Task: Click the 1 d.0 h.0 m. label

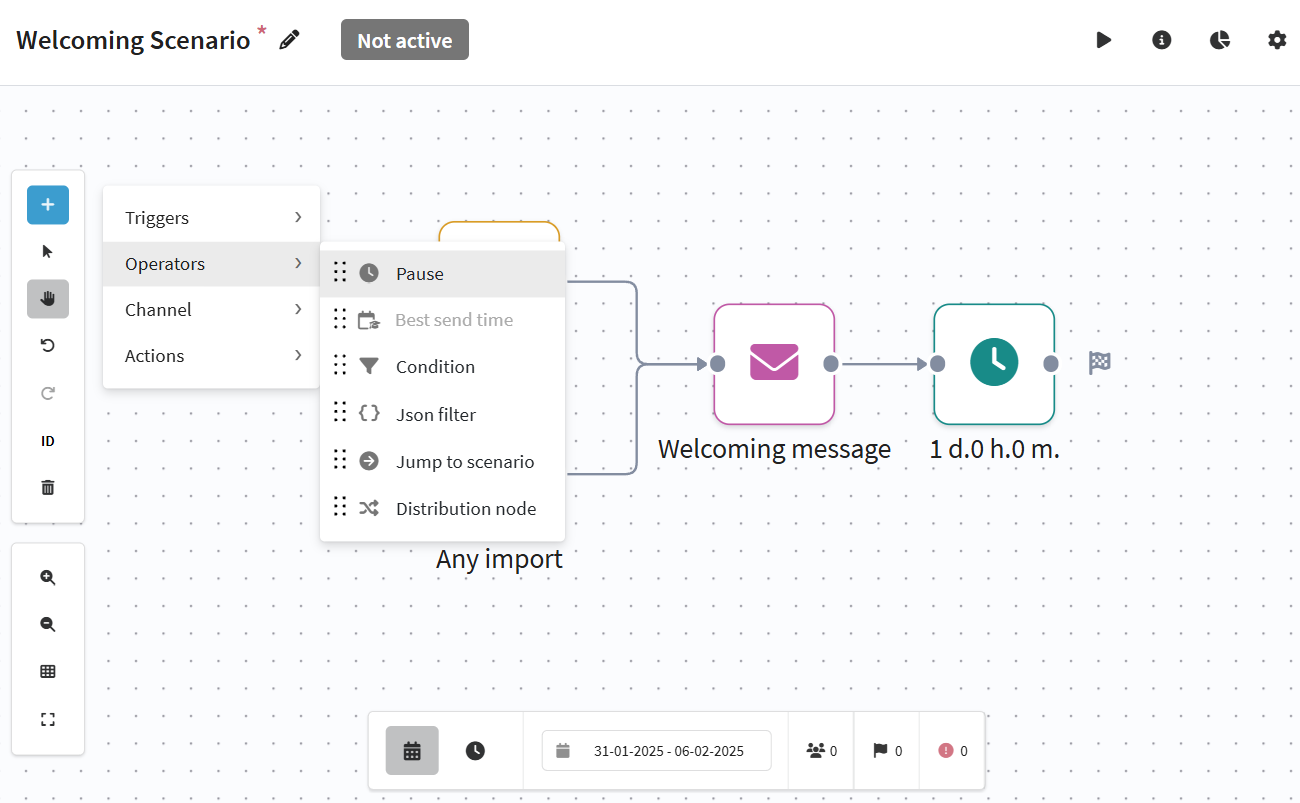Action: [x=994, y=449]
